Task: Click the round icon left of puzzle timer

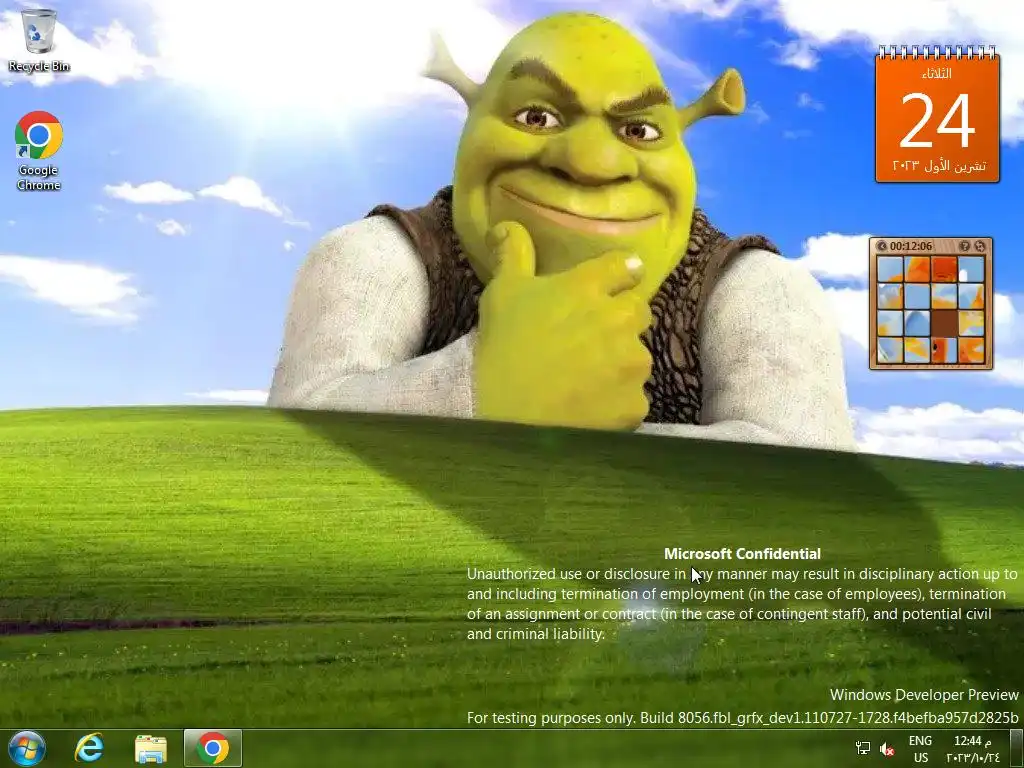Action: 882,246
